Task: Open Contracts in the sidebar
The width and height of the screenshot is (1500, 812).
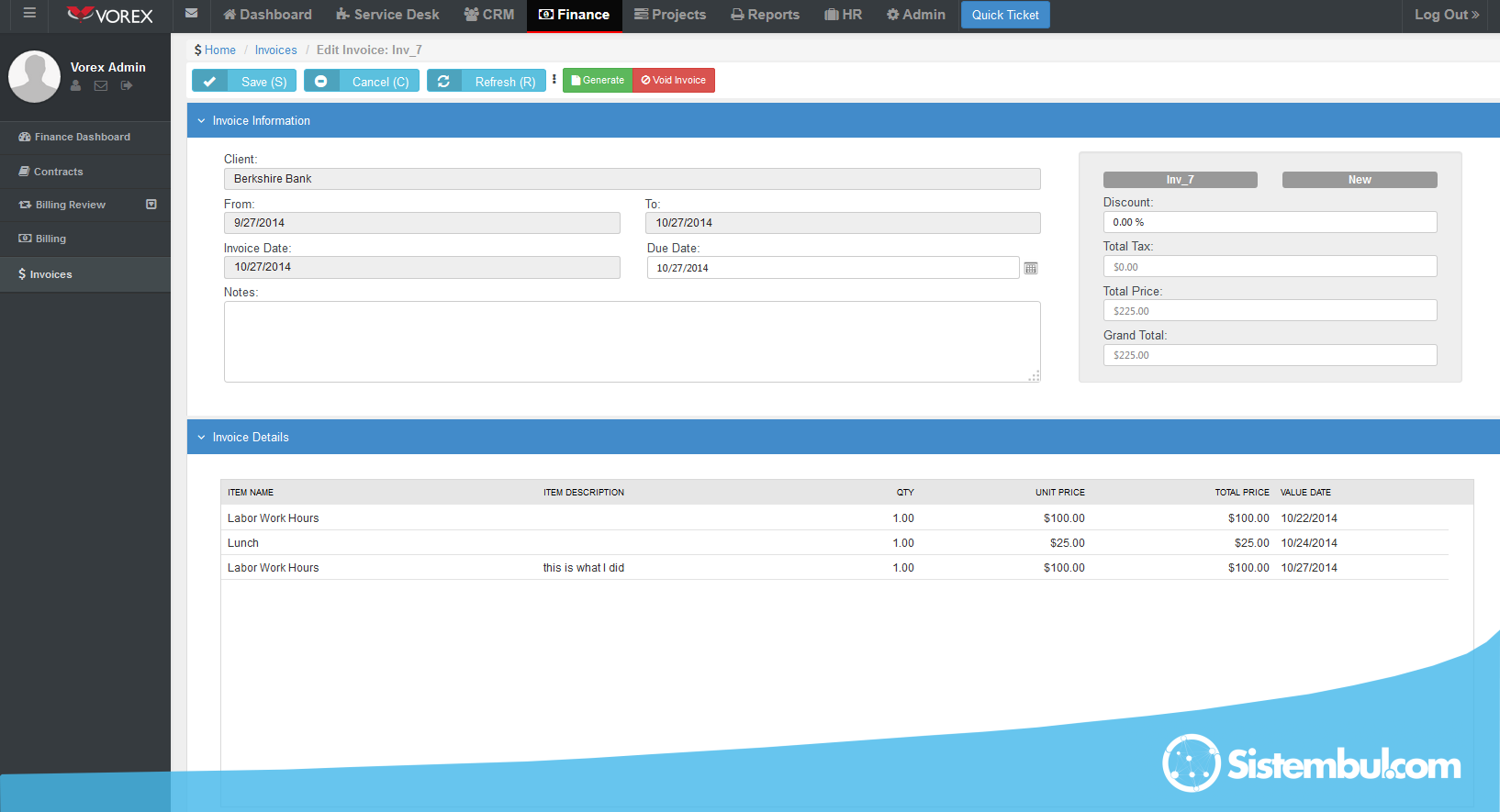Action: click(58, 172)
